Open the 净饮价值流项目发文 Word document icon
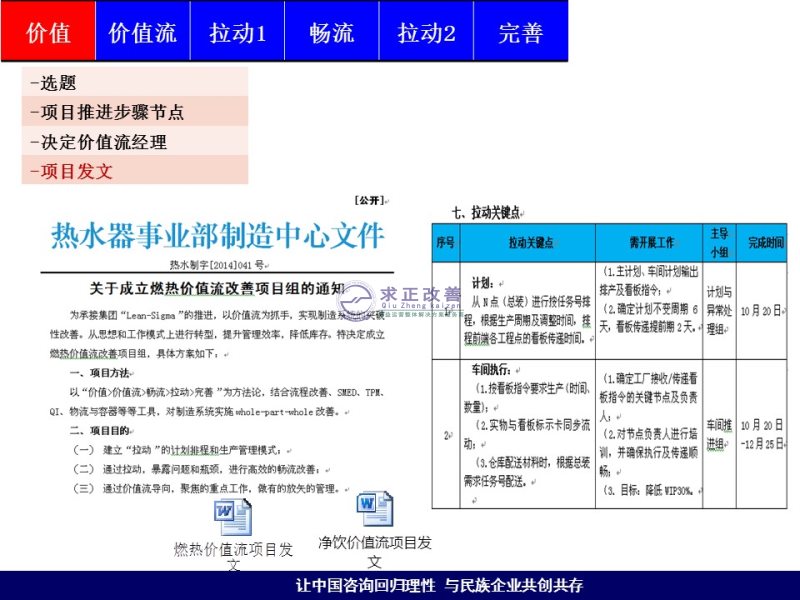800x600 pixels. pyautogui.click(x=376, y=509)
